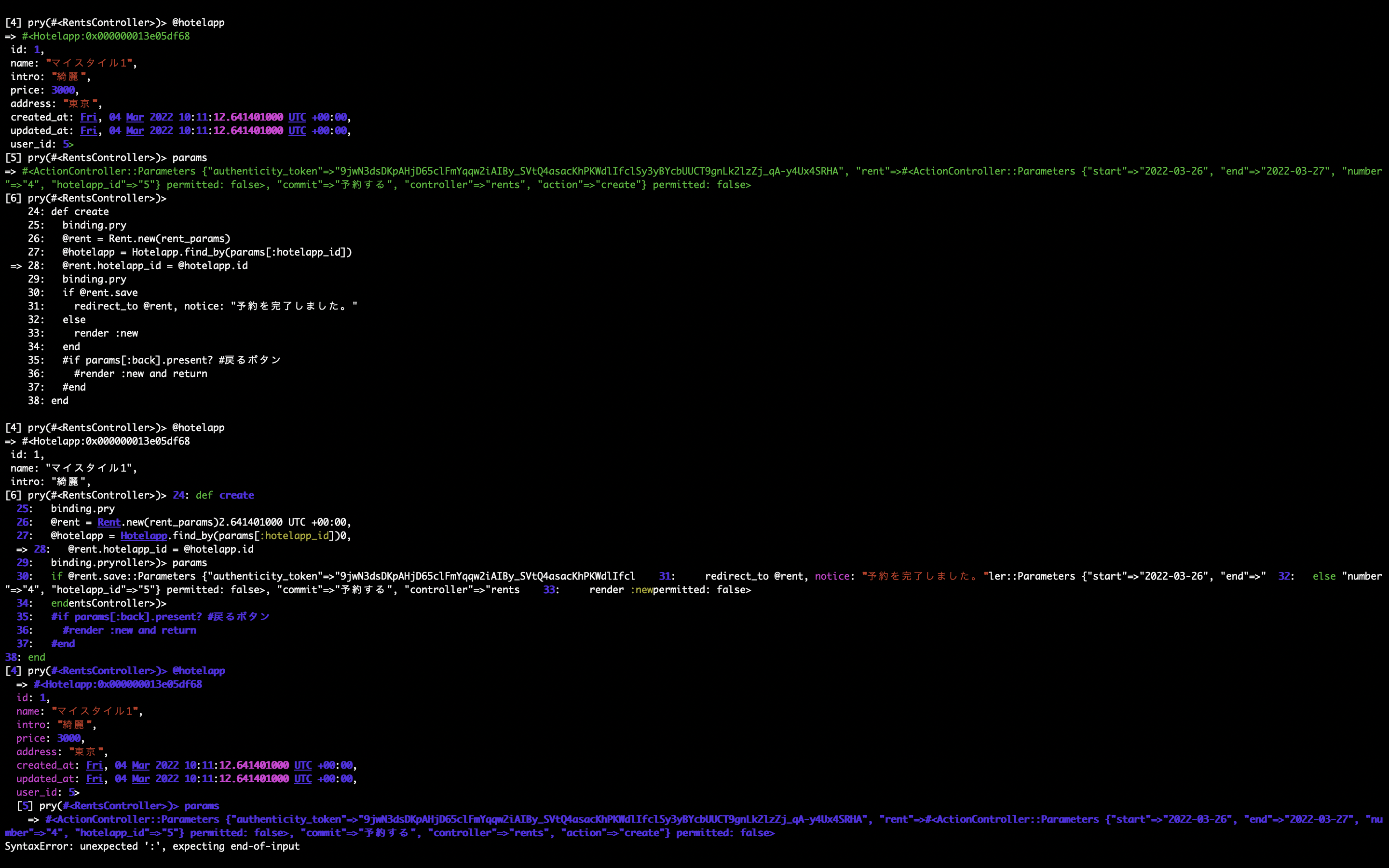1389x868 pixels.
Task: Click the white '=> 28:' current-line marker
Action: coord(27,266)
